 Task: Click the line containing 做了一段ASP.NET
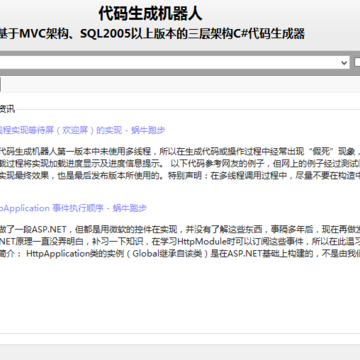(180, 230)
